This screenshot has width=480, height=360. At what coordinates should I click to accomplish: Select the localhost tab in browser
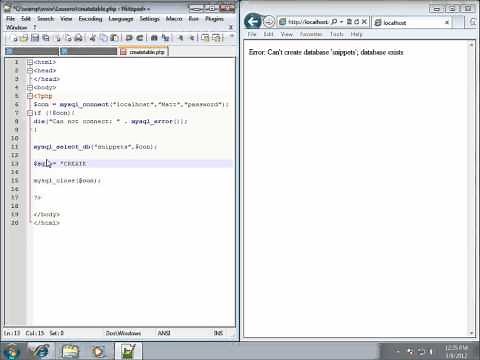(412, 23)
